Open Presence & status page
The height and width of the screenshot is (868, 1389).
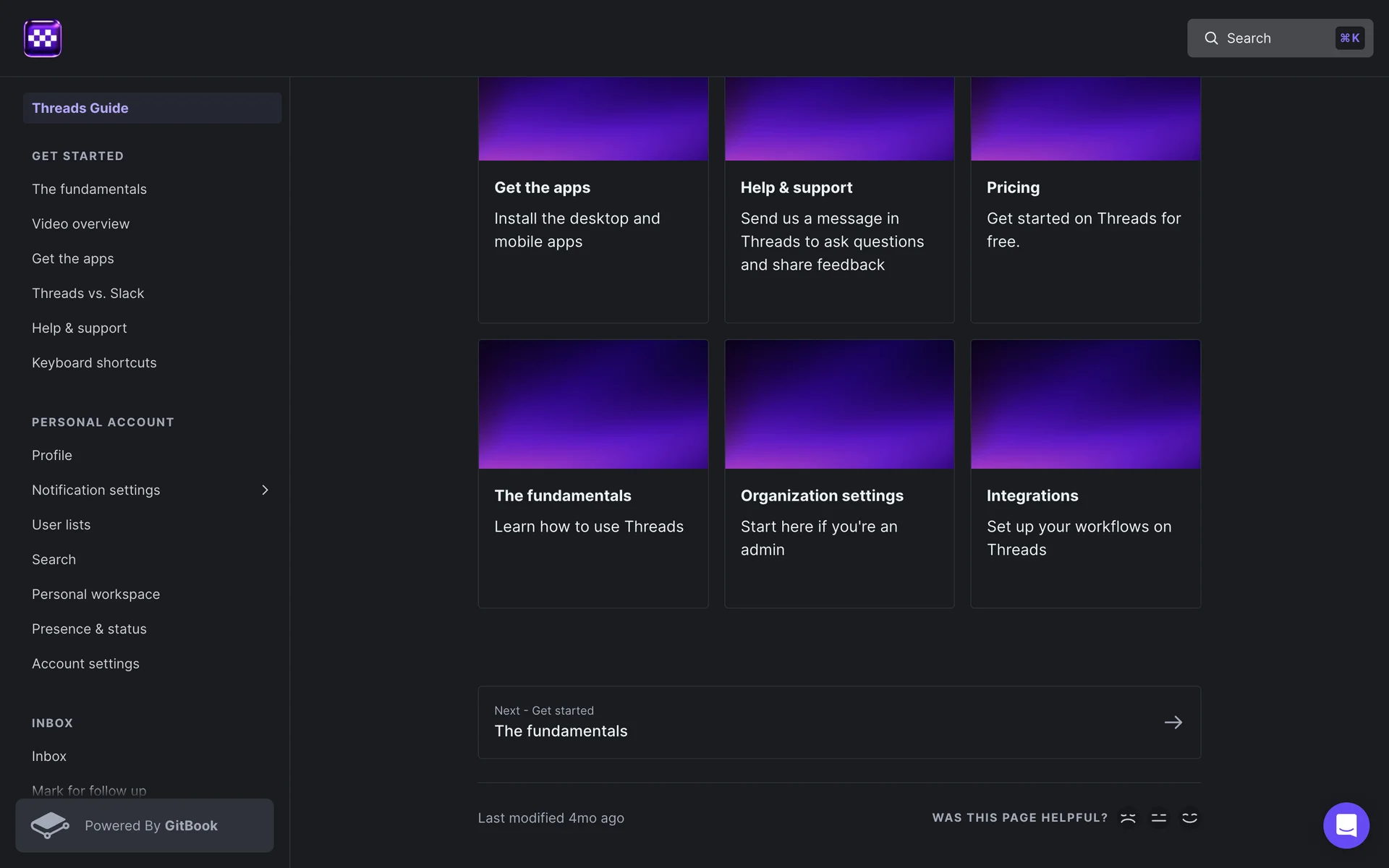[89, 629]
